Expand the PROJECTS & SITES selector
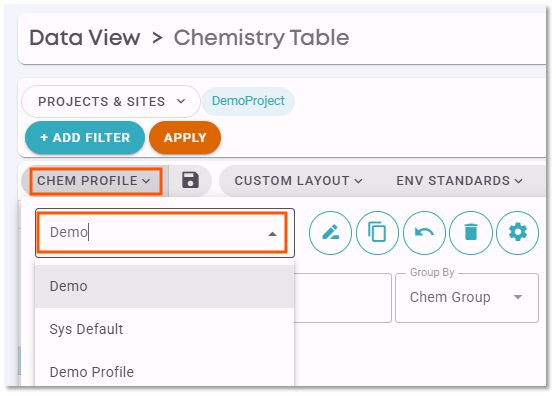Viewport: 556px width, 396px height. [x=111, y=101]
